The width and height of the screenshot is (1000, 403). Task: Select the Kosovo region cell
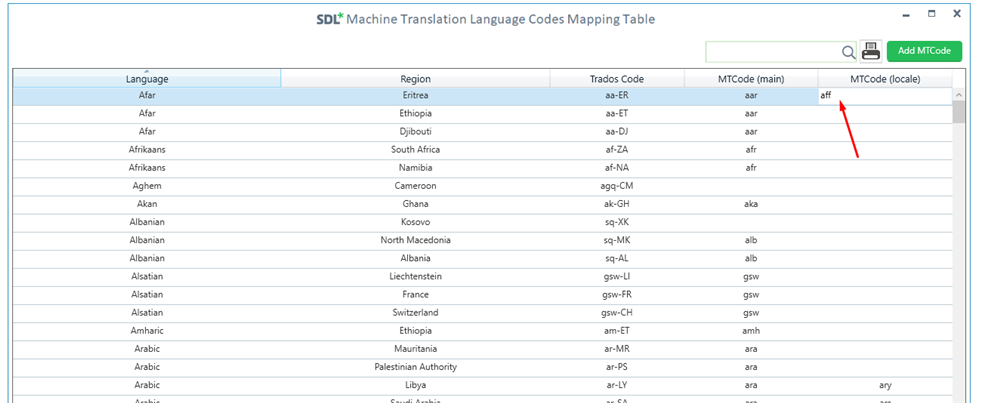tap(415, 223)
